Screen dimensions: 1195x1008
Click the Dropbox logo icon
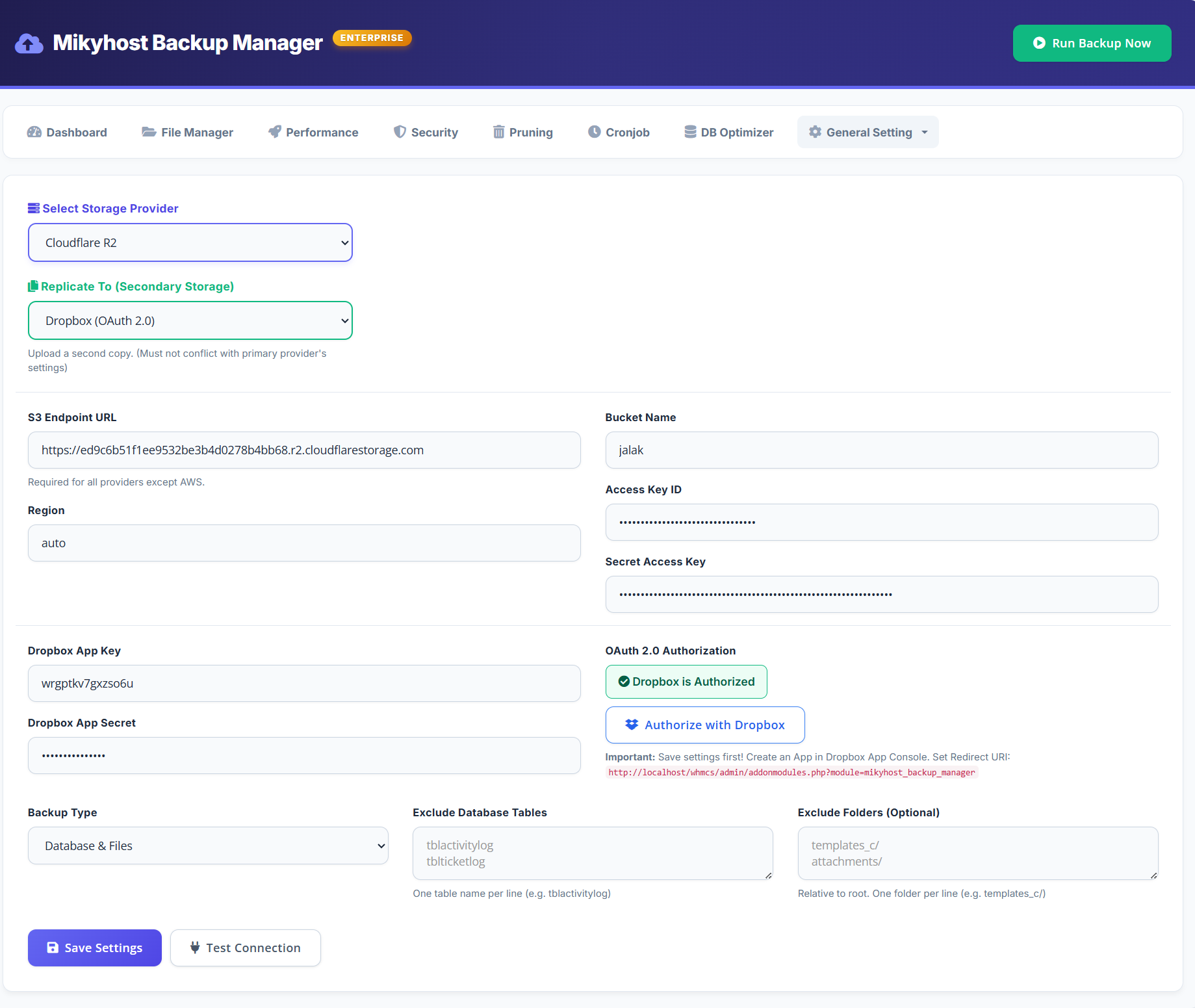tap(632, 725)
